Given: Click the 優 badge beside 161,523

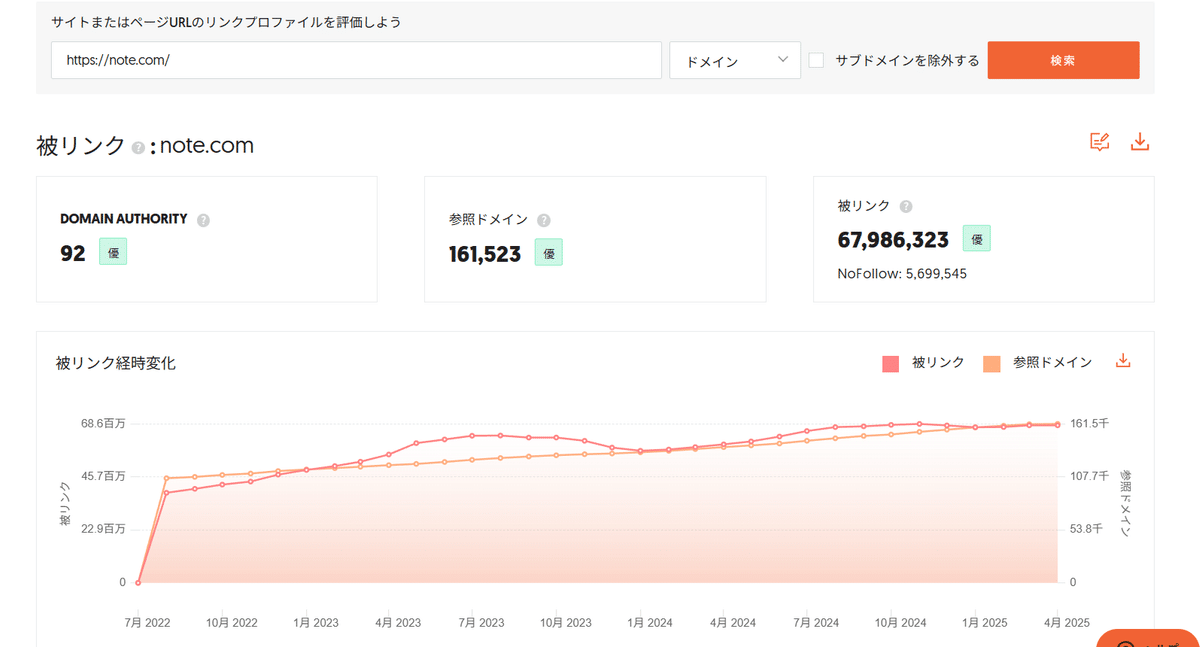Looking at the screenshot, I should (x=547, y=253).
